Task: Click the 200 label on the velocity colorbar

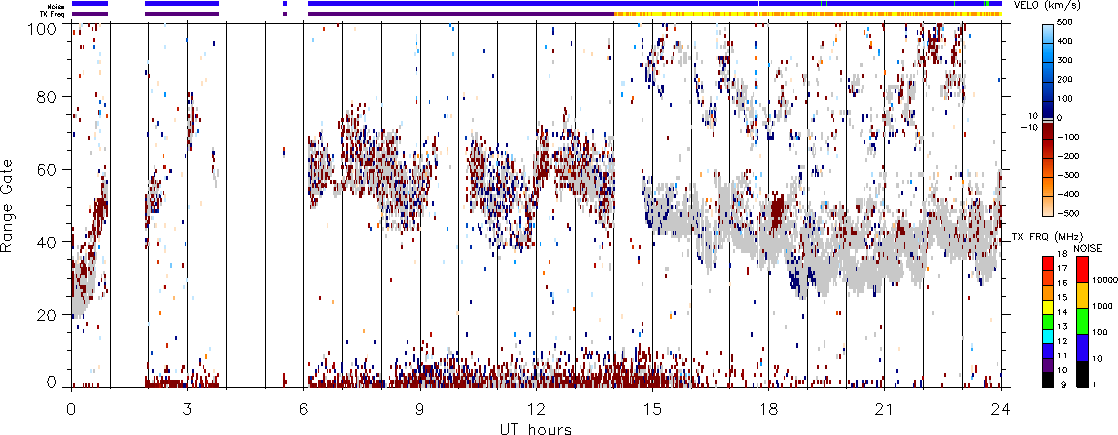Action: pyautogui.click(x=1065, y=79)
